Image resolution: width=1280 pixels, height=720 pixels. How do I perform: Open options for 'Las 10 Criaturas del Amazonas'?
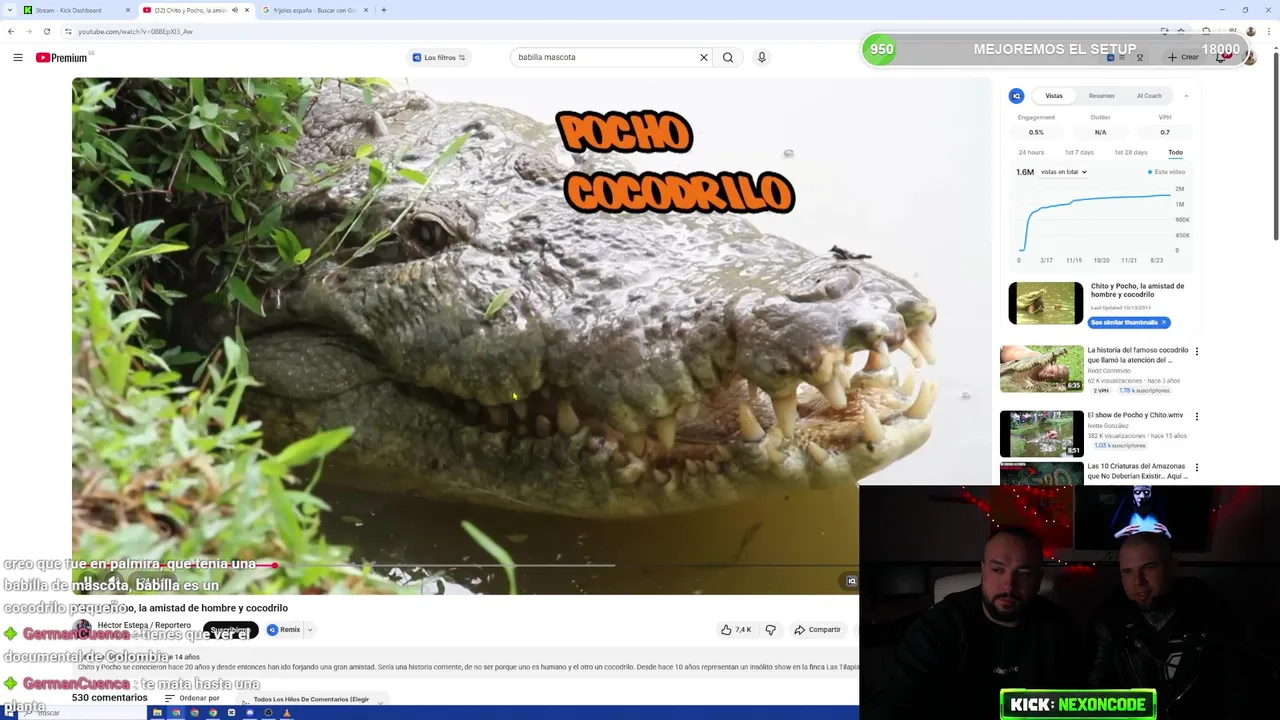[x=1196, y=467]
